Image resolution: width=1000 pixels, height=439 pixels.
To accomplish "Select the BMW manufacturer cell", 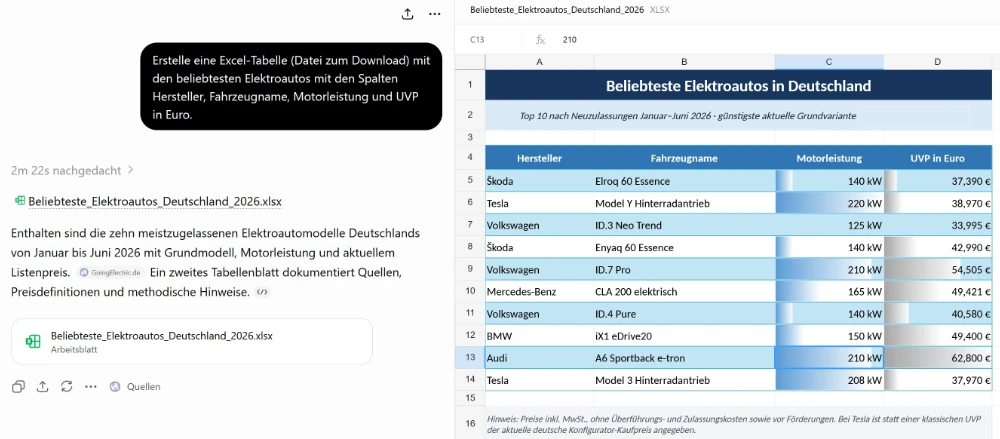I will pos(540,336).
